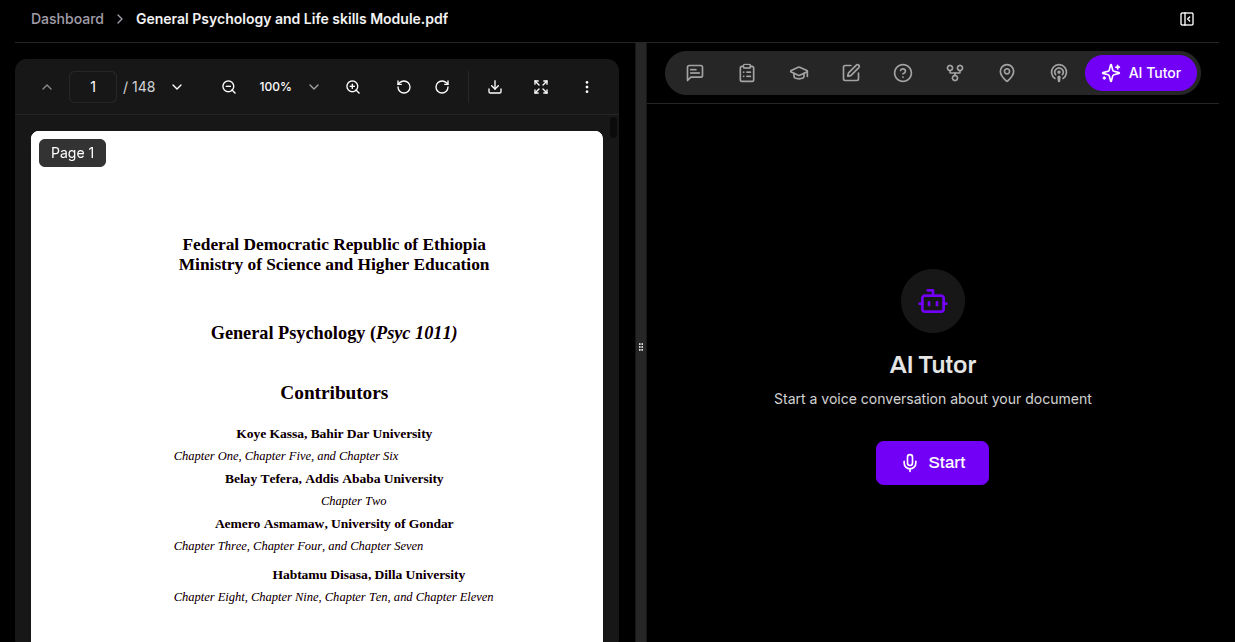Collapse the side panel icon at top right

click(x=1187, y=19)
